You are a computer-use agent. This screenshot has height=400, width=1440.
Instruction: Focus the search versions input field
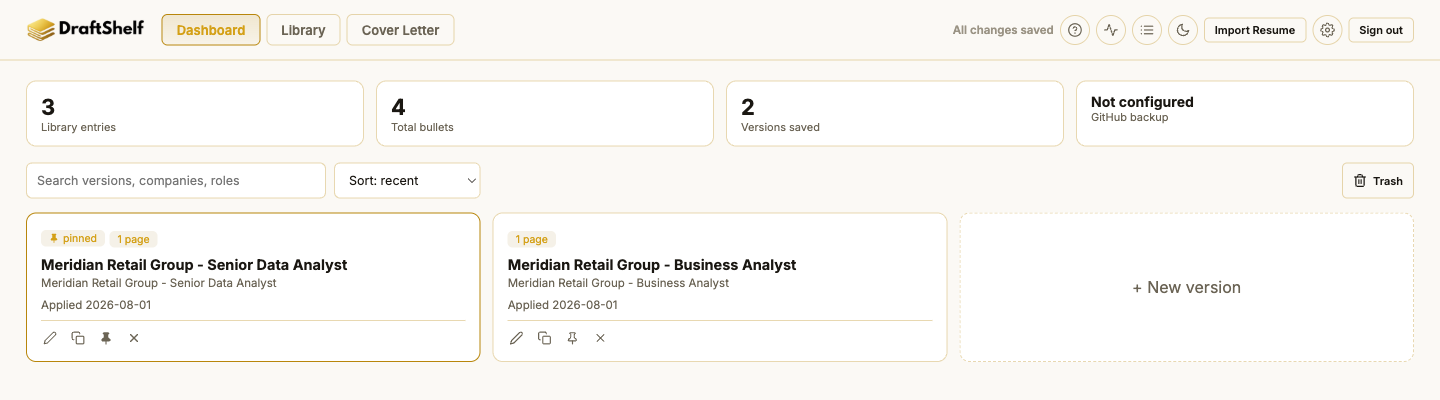click(x=176, y=181)
